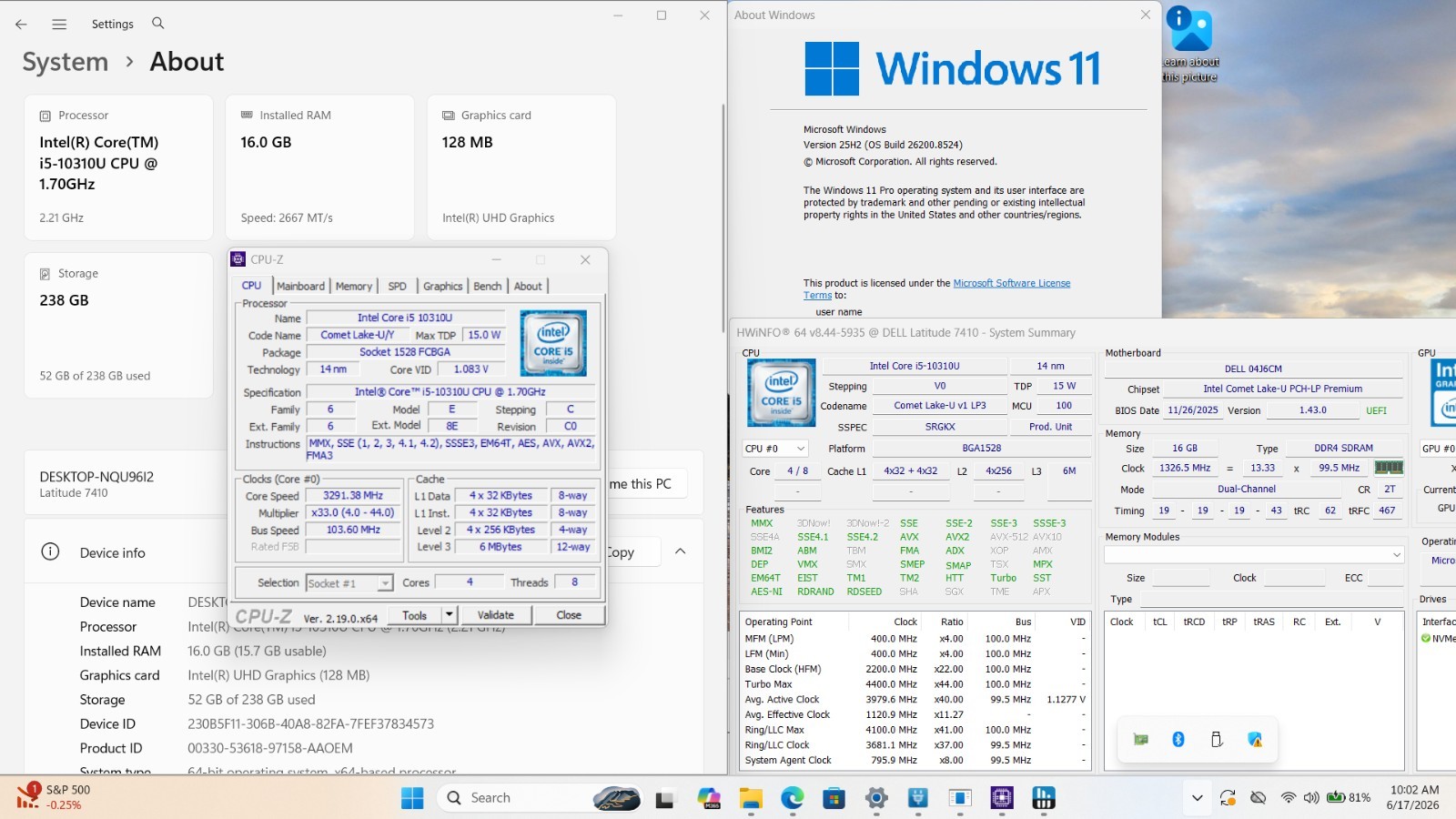Open Microsoft Edge from the taskbar
The height and width of the screenshot is (819, 1456).
[x=793, y=798]
